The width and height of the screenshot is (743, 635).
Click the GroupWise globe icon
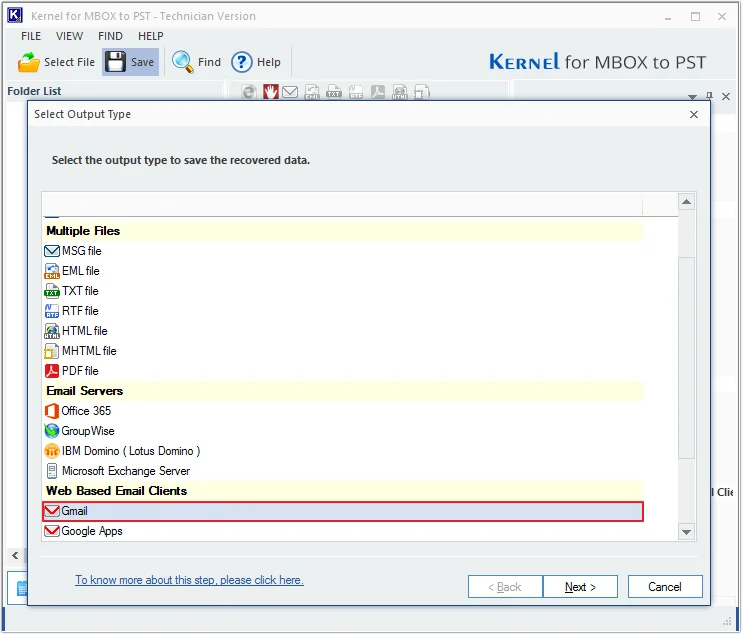(x=52, y=431)
